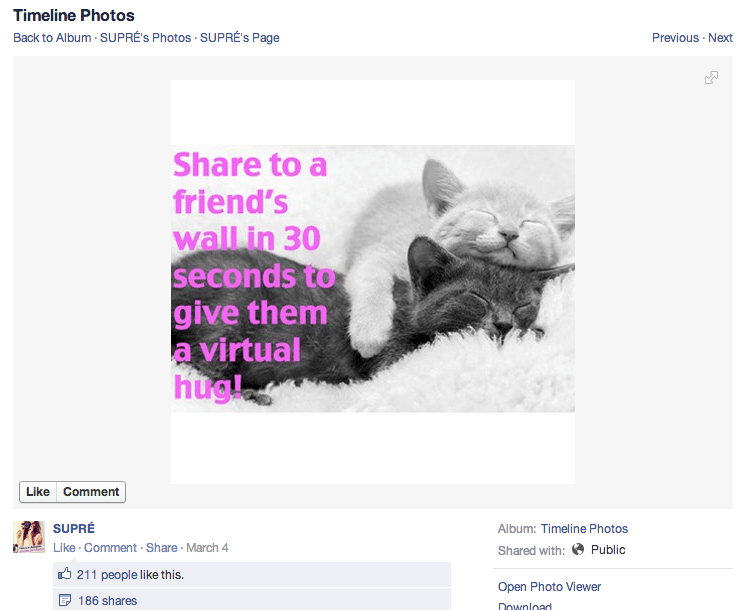The width and height of the screenshot is (740, 610).
Task: Open the Timeline Photos album link
Action: (x=584, y=529)
